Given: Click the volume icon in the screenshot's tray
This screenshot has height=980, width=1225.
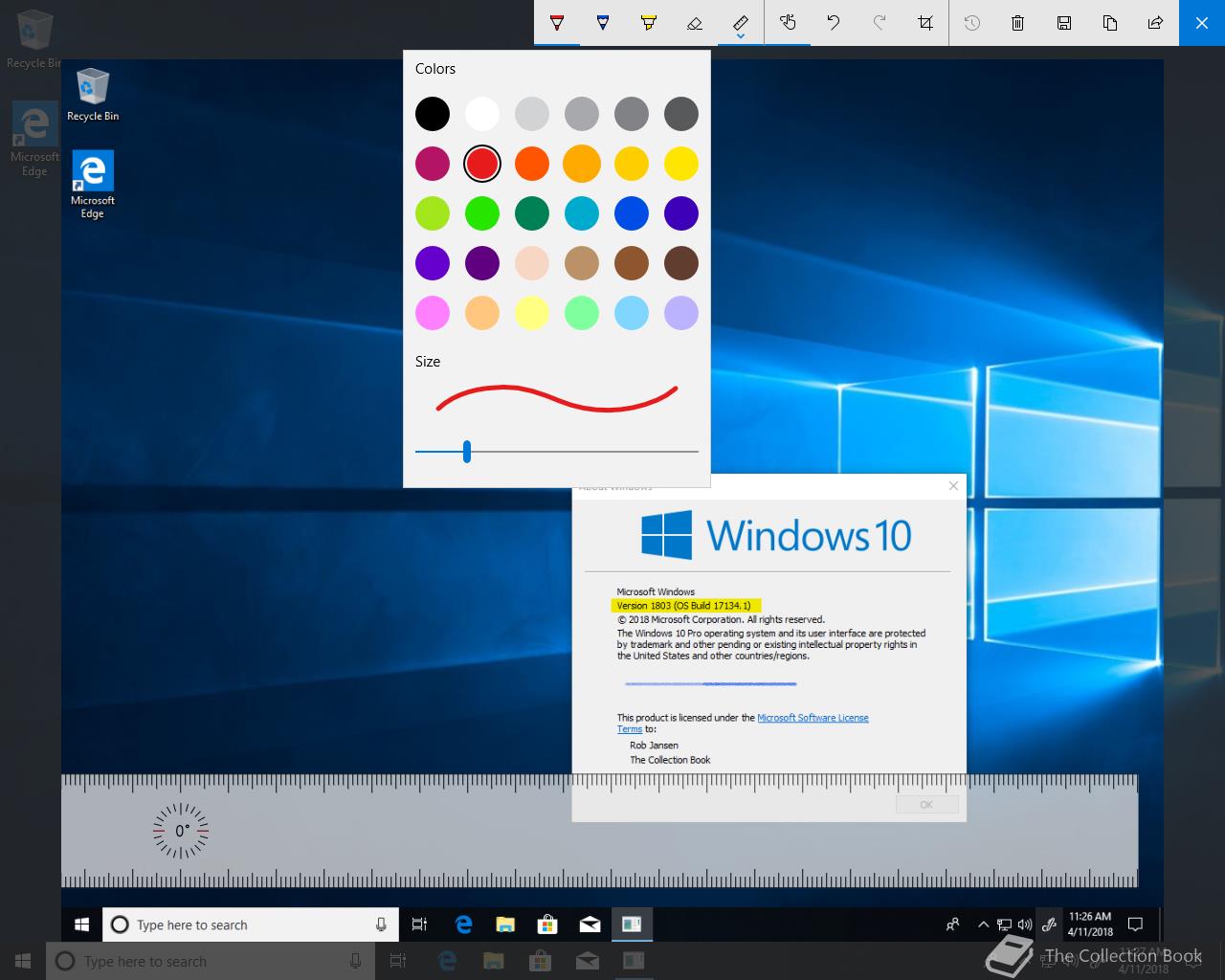Looking at the screenshot, I should pos(1025,924).
